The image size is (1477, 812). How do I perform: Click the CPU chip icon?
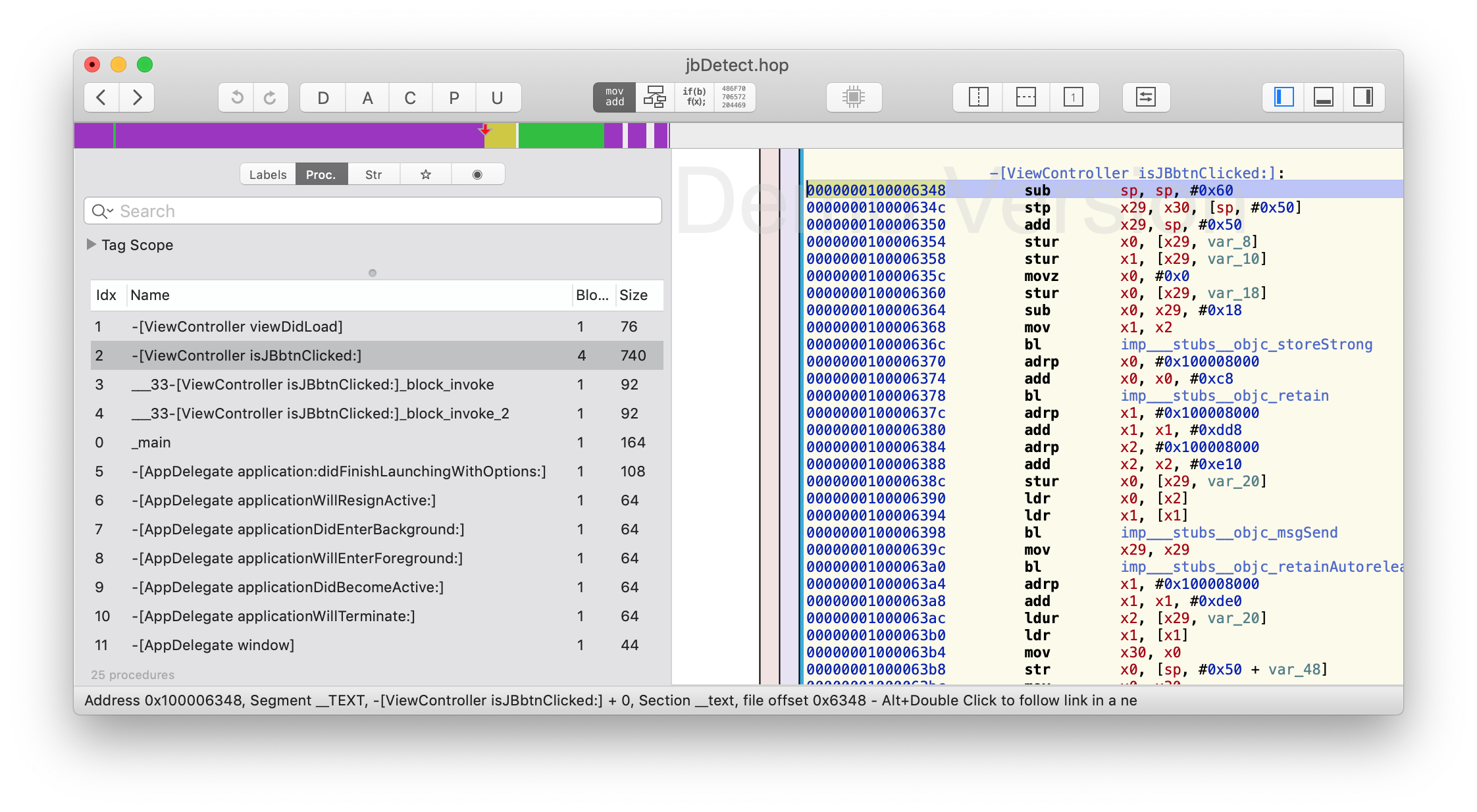pyautogui.click(x=854, y=97)
